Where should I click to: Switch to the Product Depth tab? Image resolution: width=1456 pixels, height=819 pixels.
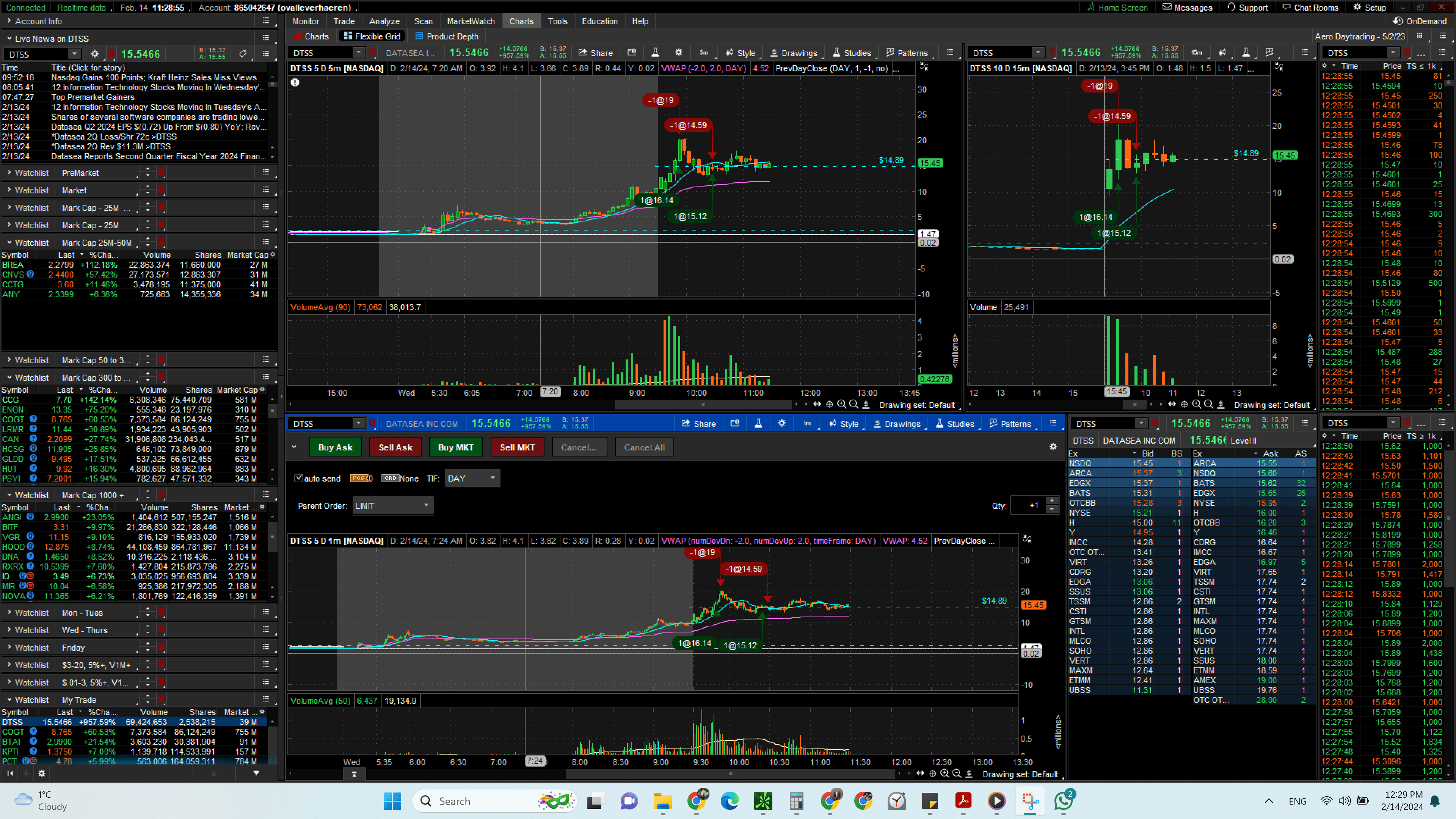tap(446, 36)
